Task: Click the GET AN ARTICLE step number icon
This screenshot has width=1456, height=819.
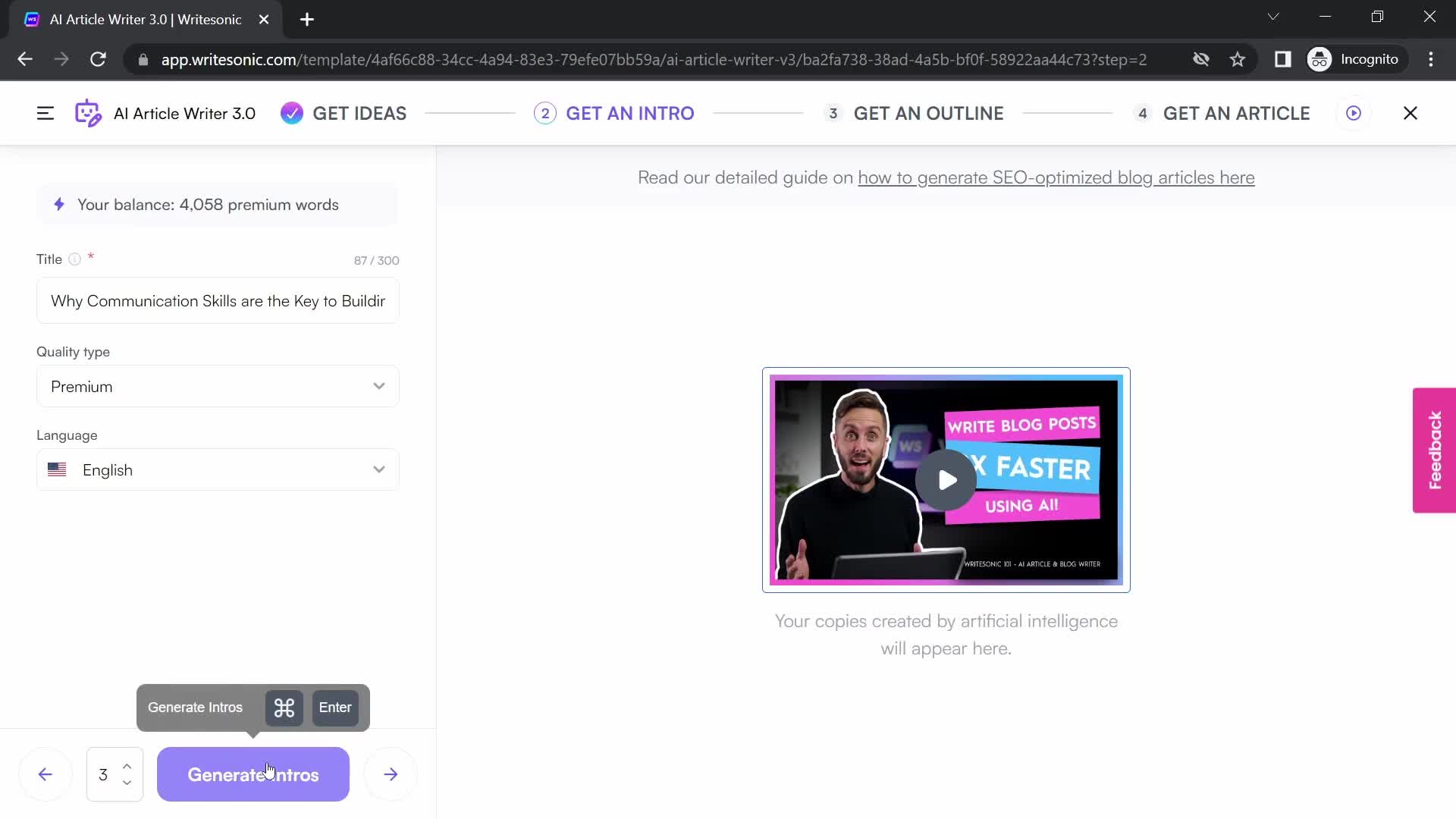Action: (x=1143, y=113)
